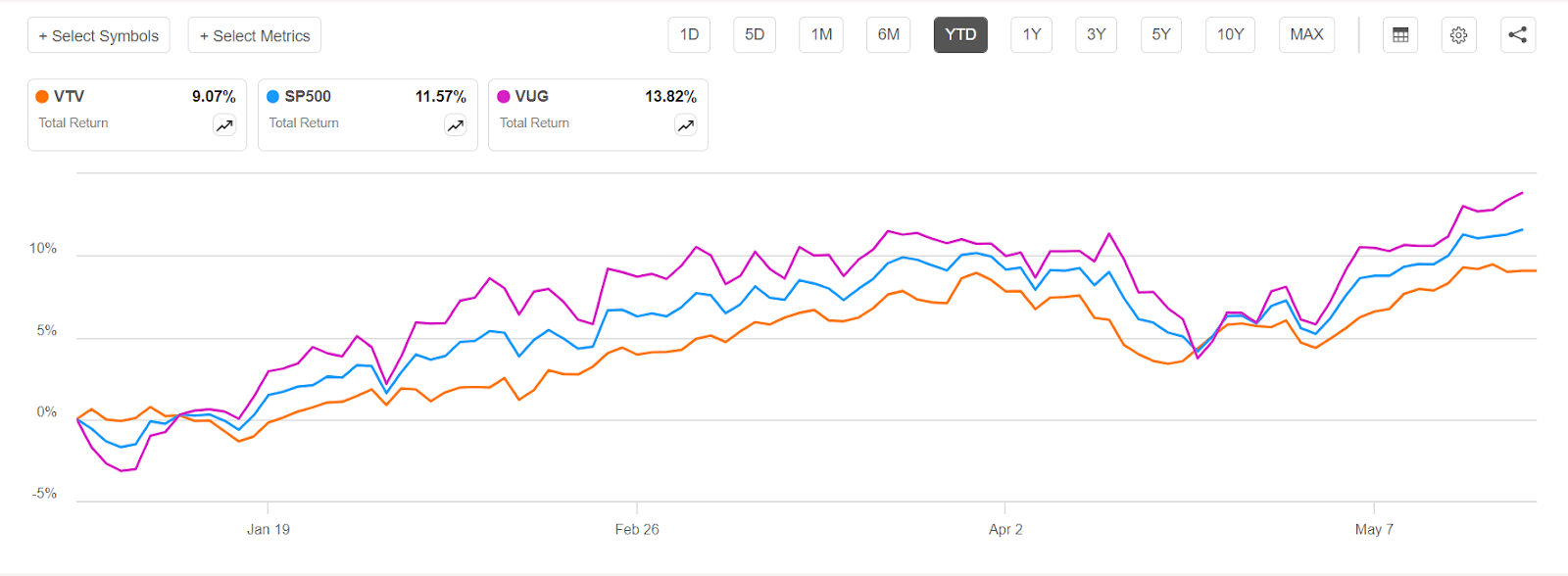
Task: Toggle the VTV series orange dot
Action: tap(43, 96)
